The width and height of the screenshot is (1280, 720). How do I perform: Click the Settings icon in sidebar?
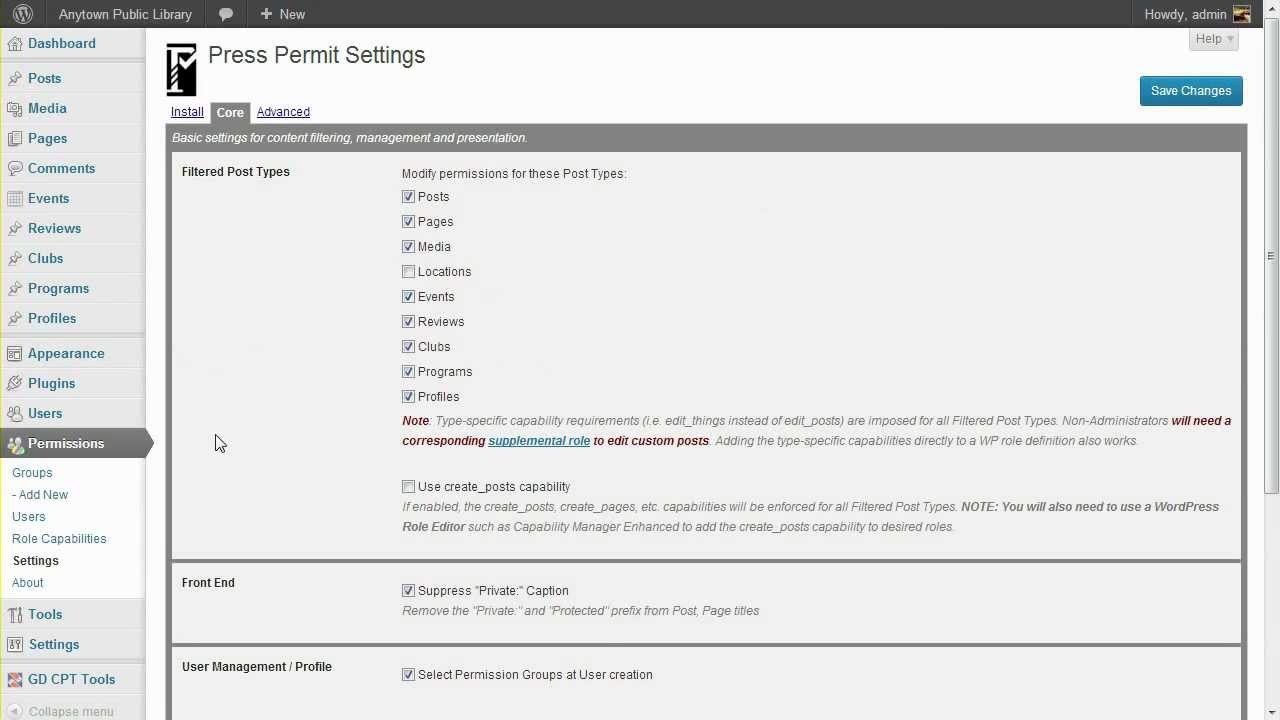click(15, 644)
